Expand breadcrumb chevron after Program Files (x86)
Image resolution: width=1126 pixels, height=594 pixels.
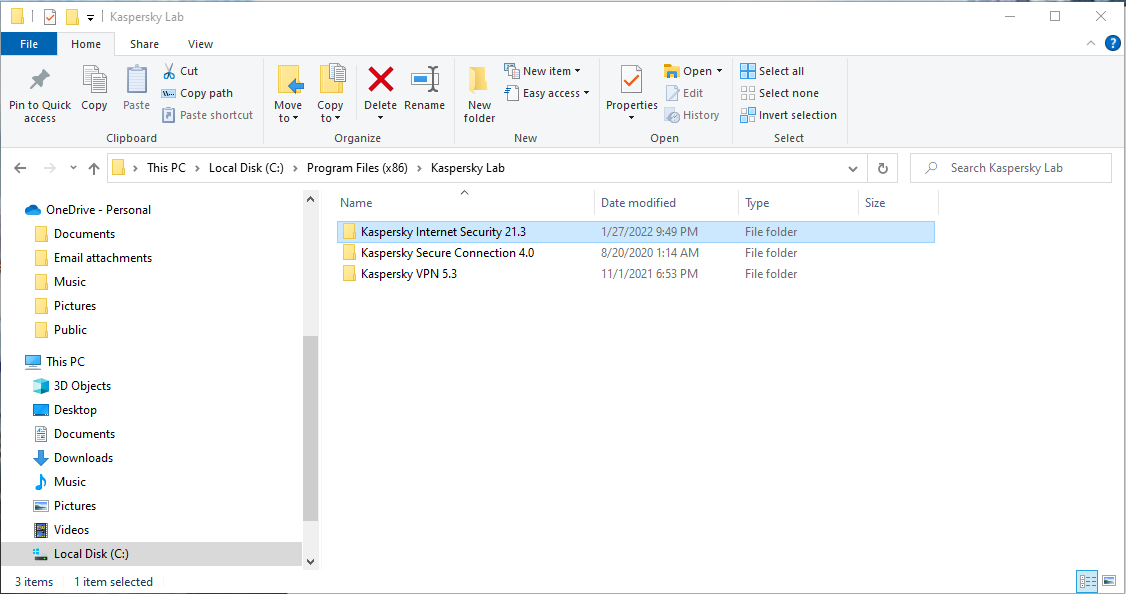pos(419,168)
